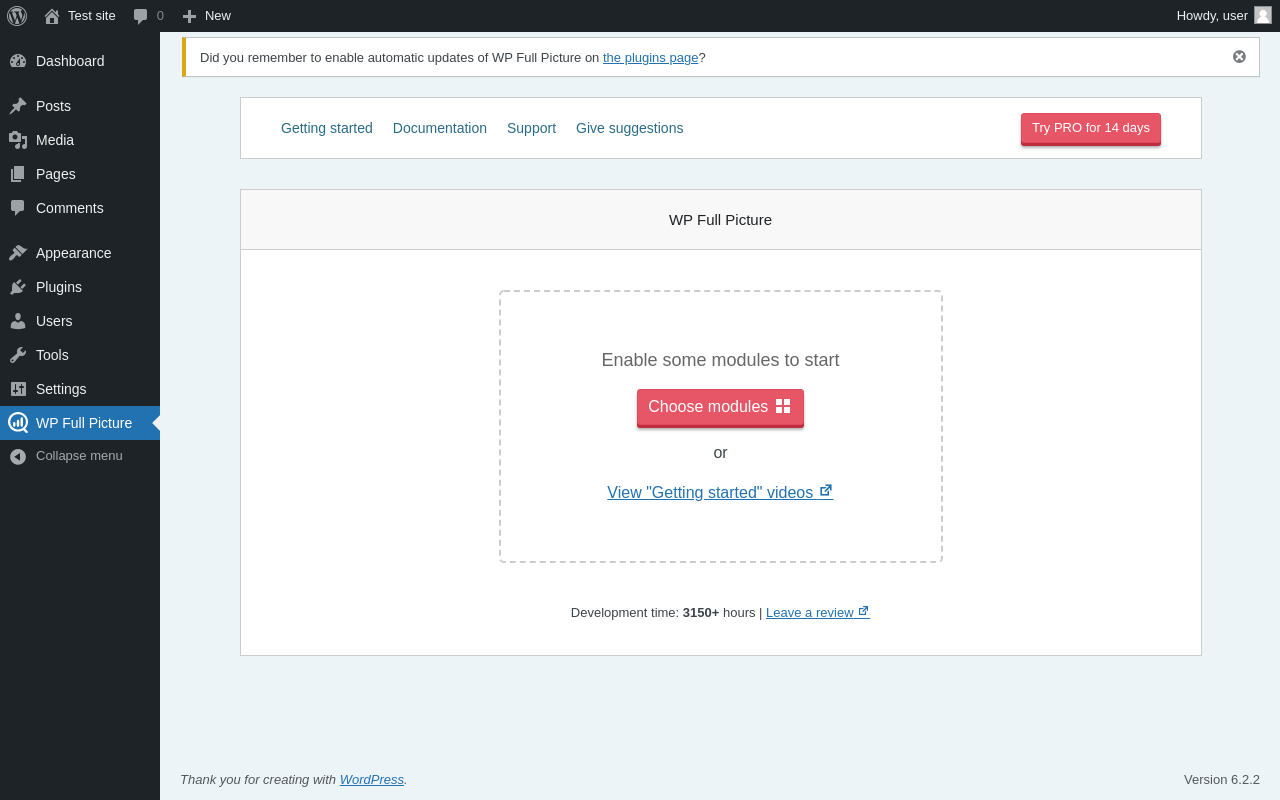Open the Give suggestions link
The width and height of the screenshot is (1280, 800).
coord(630,128)
